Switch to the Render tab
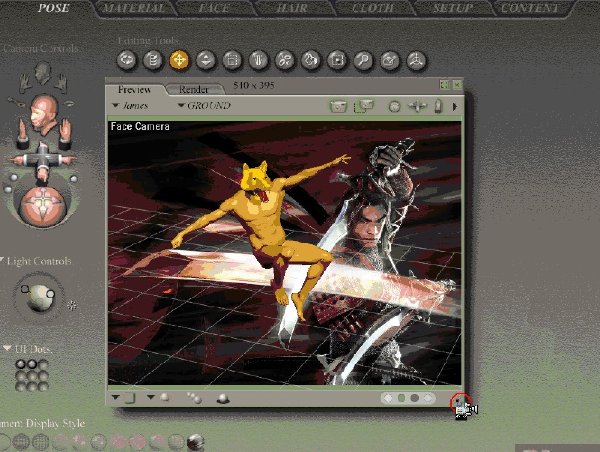This screenshot has height=452, width=600. click(194, 89)
